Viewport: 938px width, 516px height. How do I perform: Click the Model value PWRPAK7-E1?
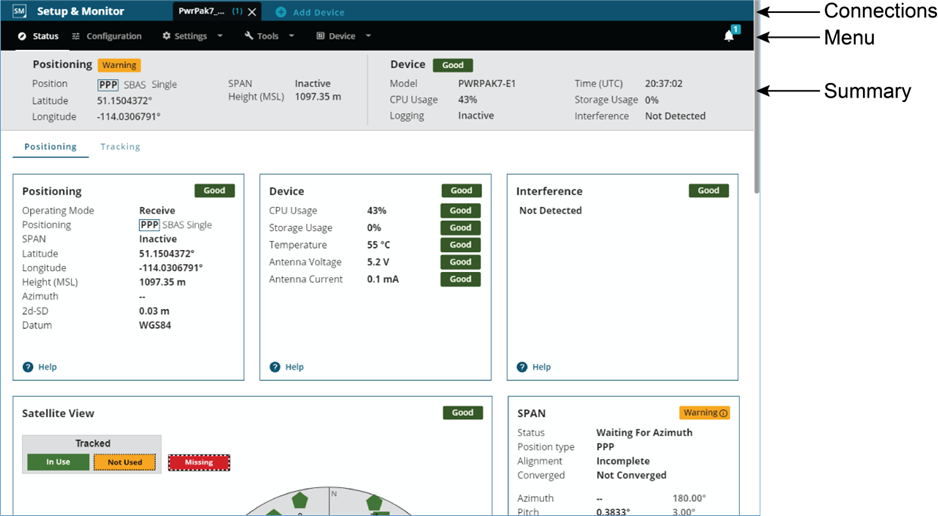[487, 84]
